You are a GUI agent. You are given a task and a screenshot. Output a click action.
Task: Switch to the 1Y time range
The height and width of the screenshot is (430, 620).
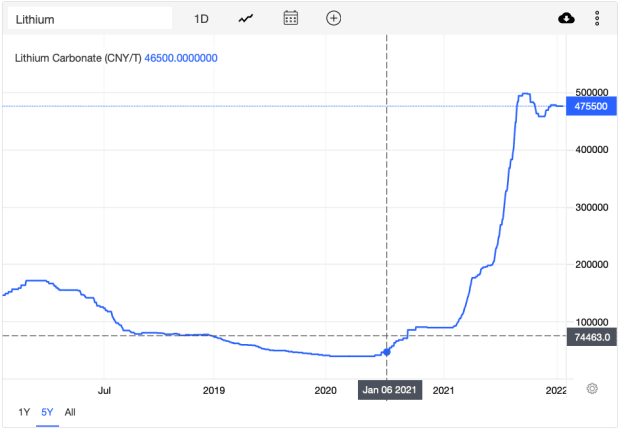[24, 412]
